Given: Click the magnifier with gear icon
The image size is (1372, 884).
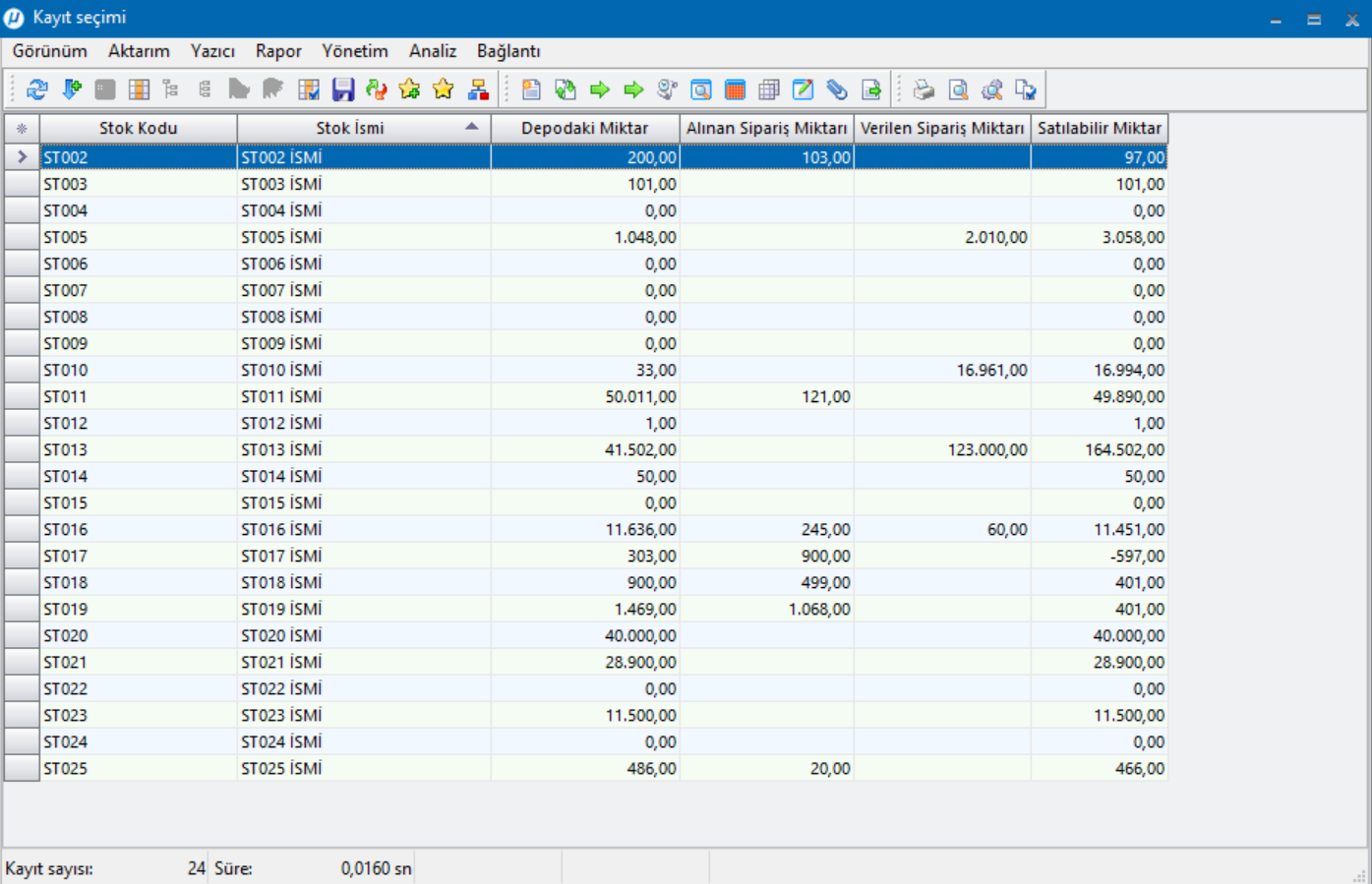Looking at the screenshot, I should tap(991, 89).
